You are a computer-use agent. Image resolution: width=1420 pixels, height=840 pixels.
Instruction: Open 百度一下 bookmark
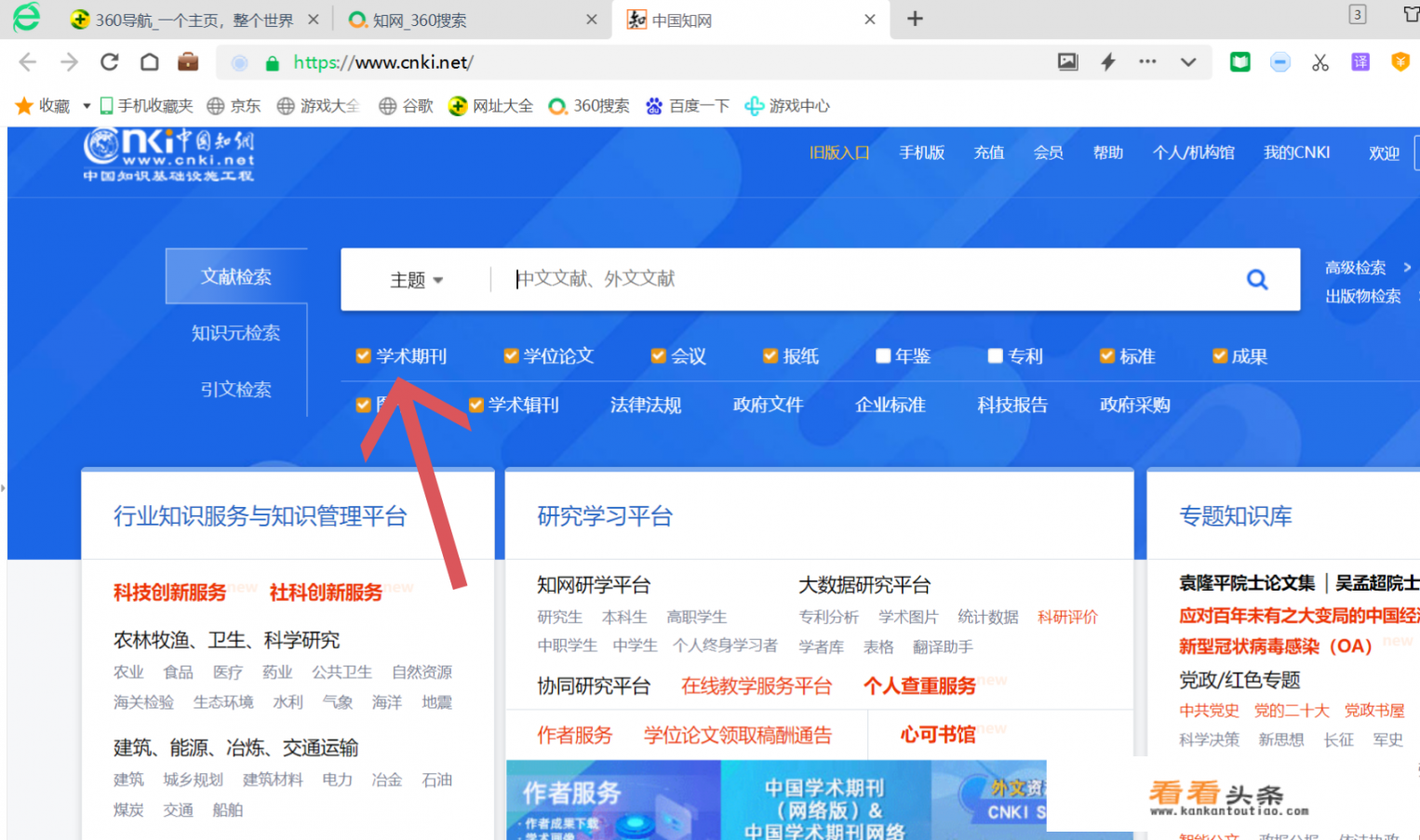[688, 106]
